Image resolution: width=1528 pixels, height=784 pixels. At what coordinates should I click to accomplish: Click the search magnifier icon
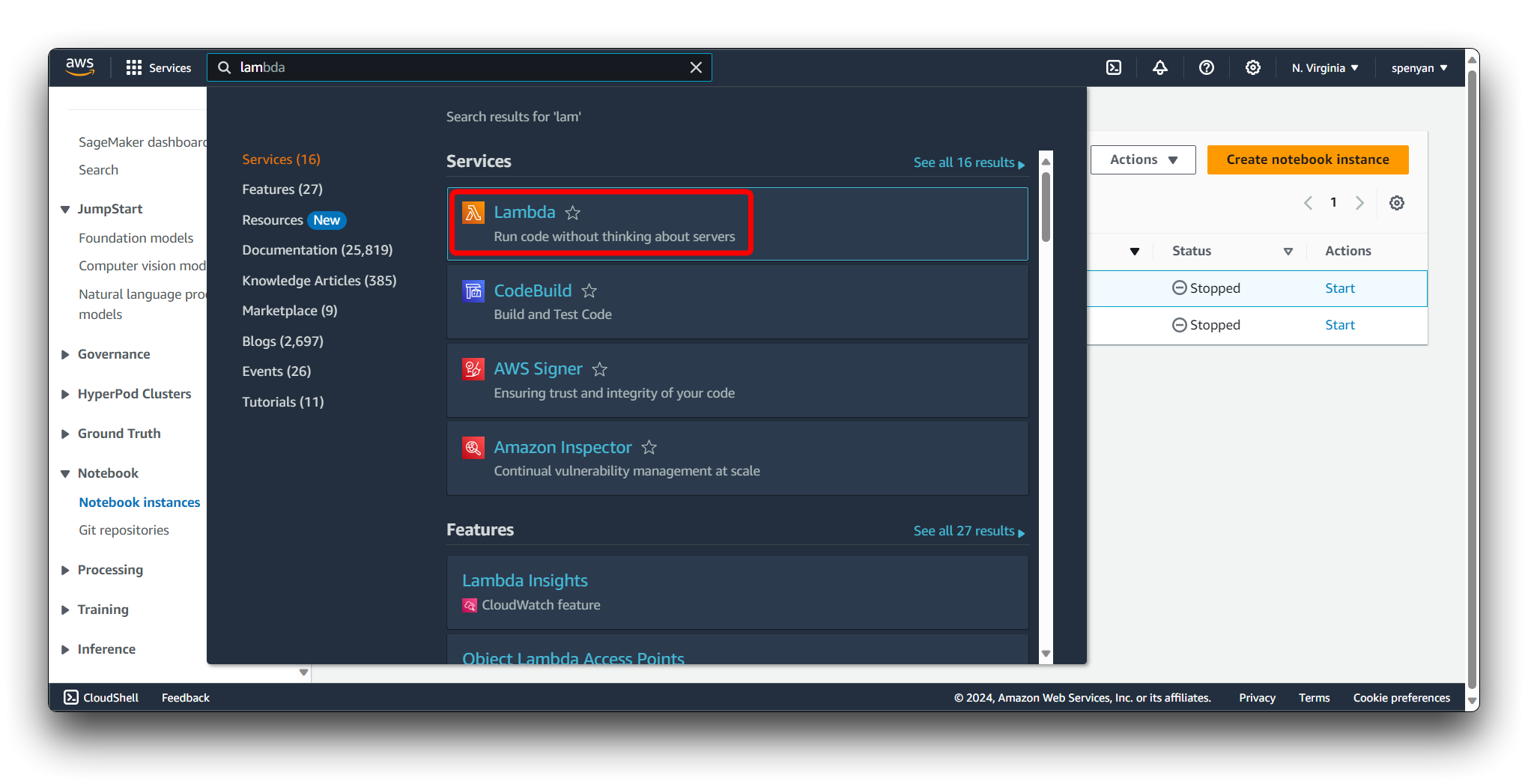[x=224, y=67]
